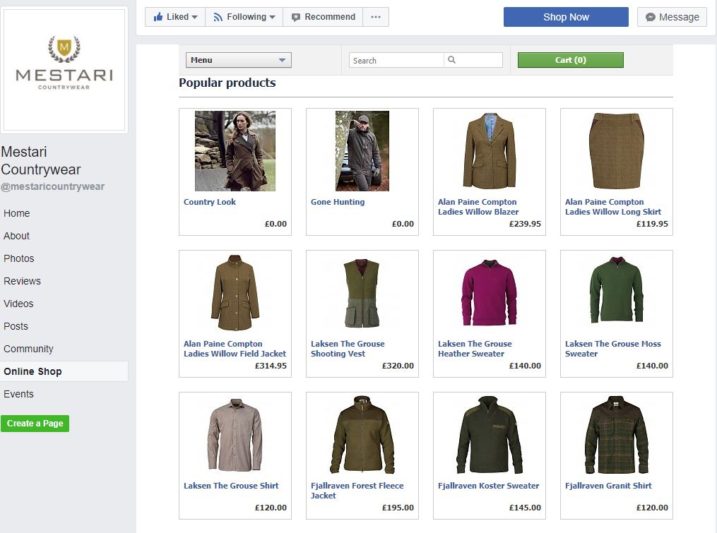Open Laksen The Grouse Shirt link
Image resolution: width=717 pixels, height=533 pixels.
(x=231, y=485)
